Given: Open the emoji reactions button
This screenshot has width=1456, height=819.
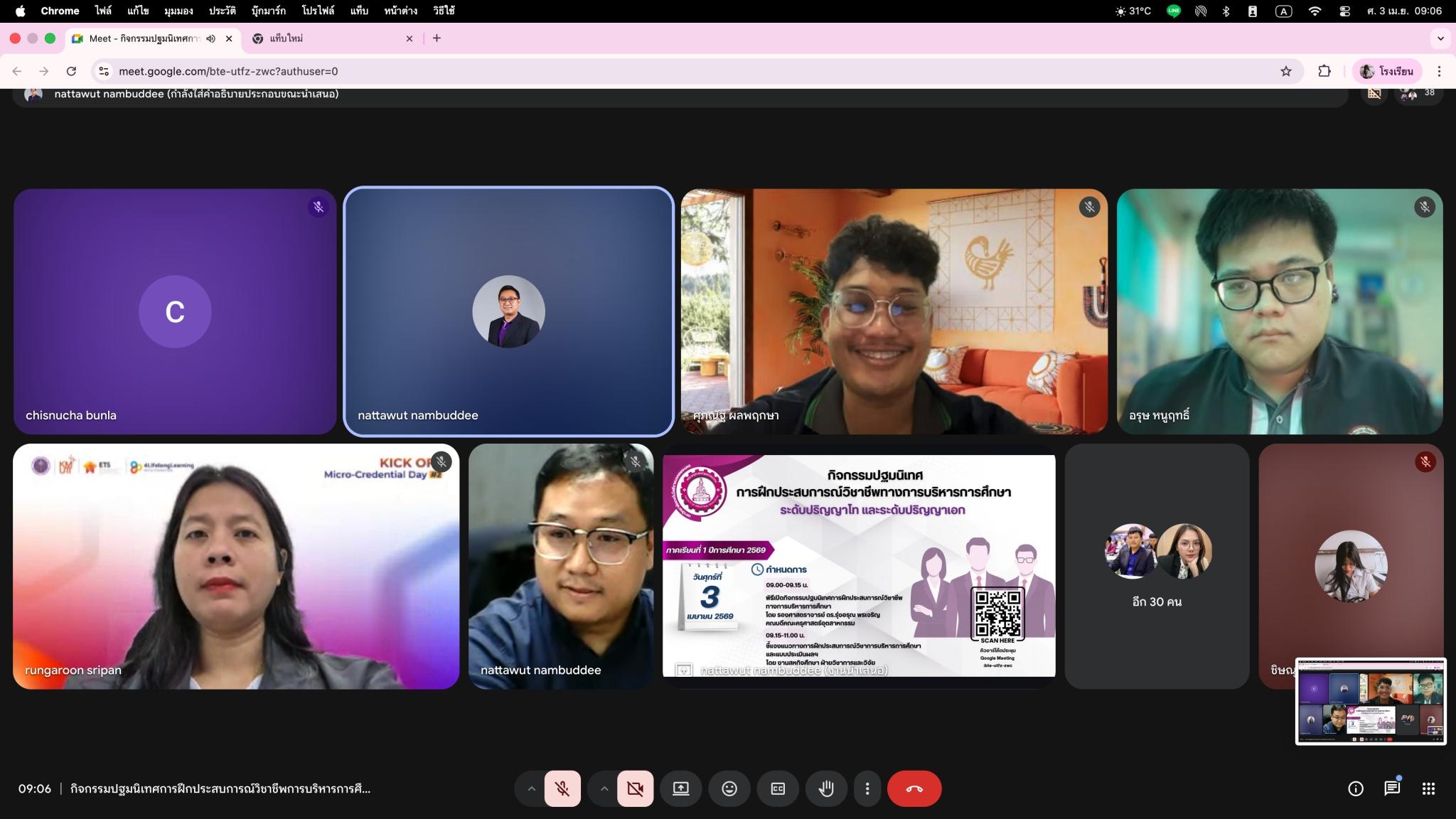Looking at the screenshot, I should (x=729, y=788).
